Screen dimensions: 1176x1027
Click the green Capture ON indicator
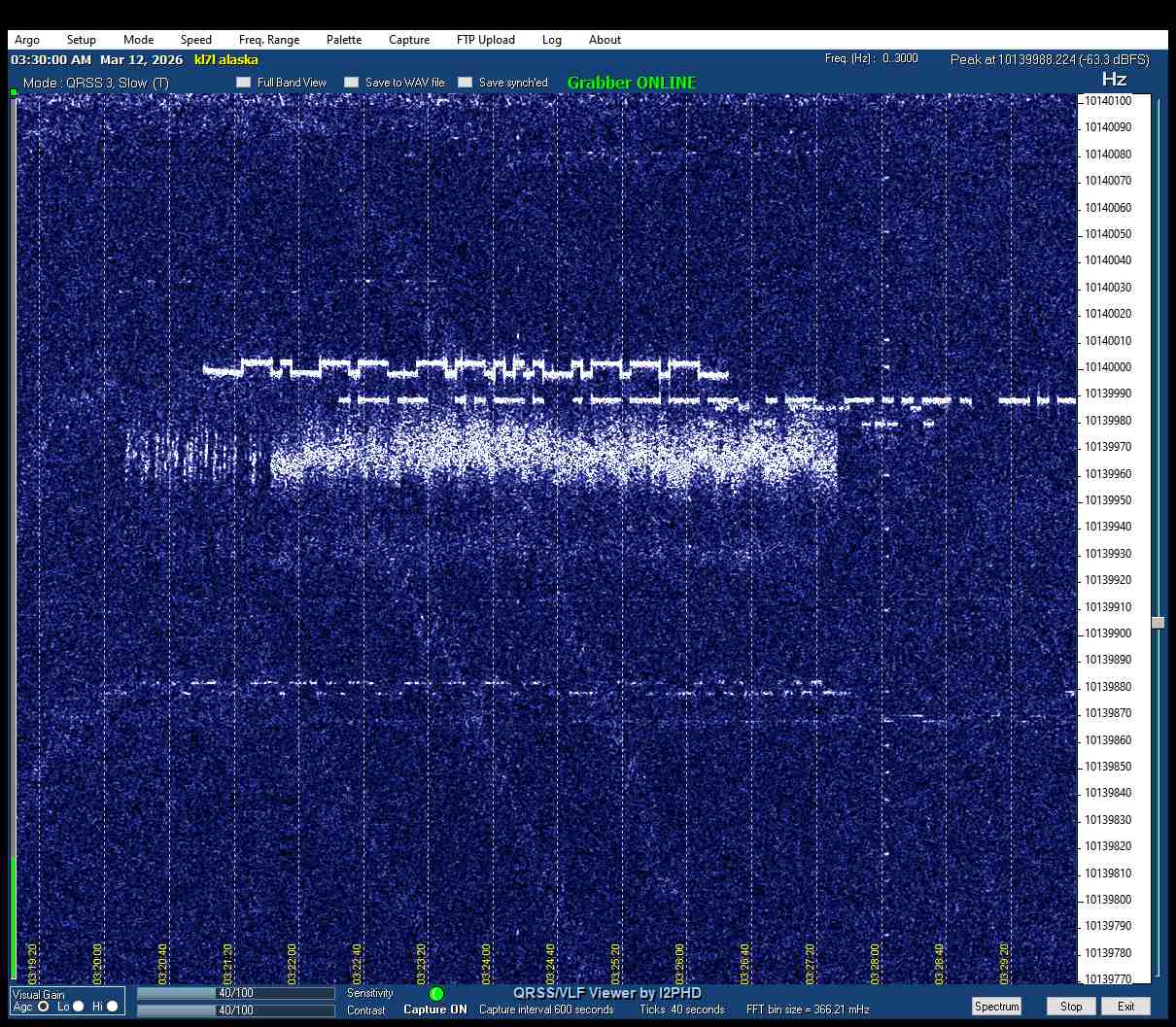tap(436, 994)
